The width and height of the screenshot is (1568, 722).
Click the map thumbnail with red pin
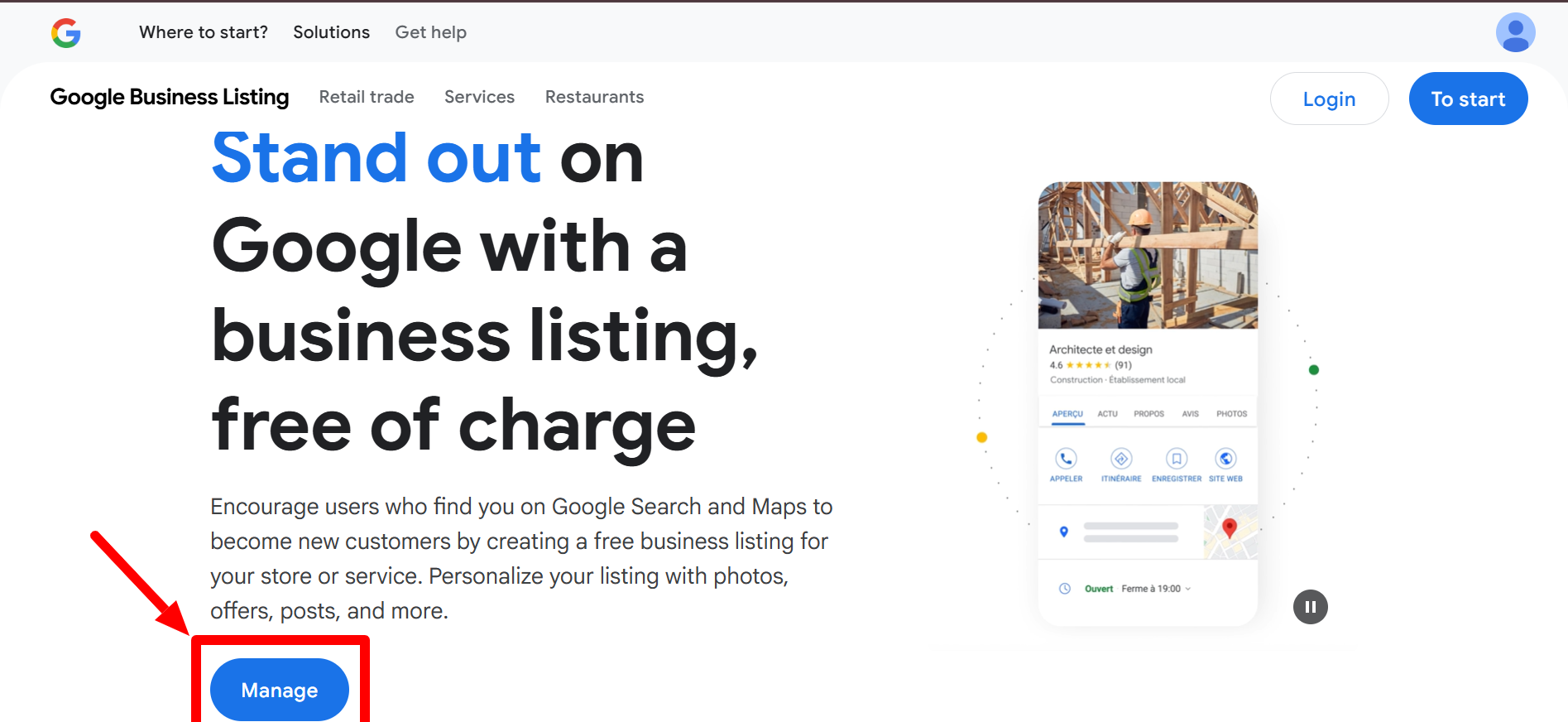(1230, 532)
